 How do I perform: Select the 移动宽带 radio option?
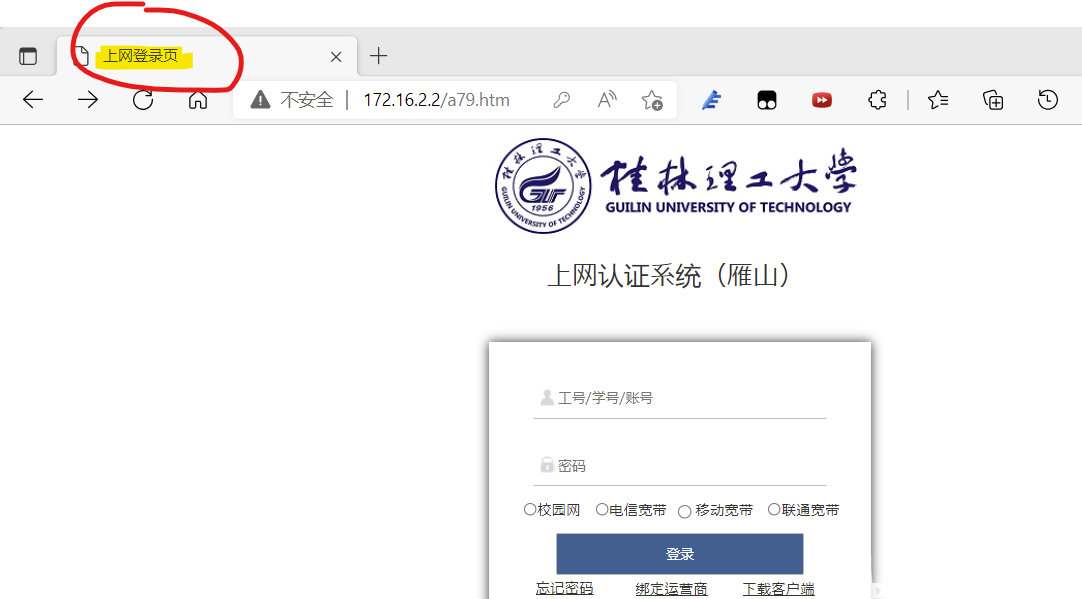point(685,511)
